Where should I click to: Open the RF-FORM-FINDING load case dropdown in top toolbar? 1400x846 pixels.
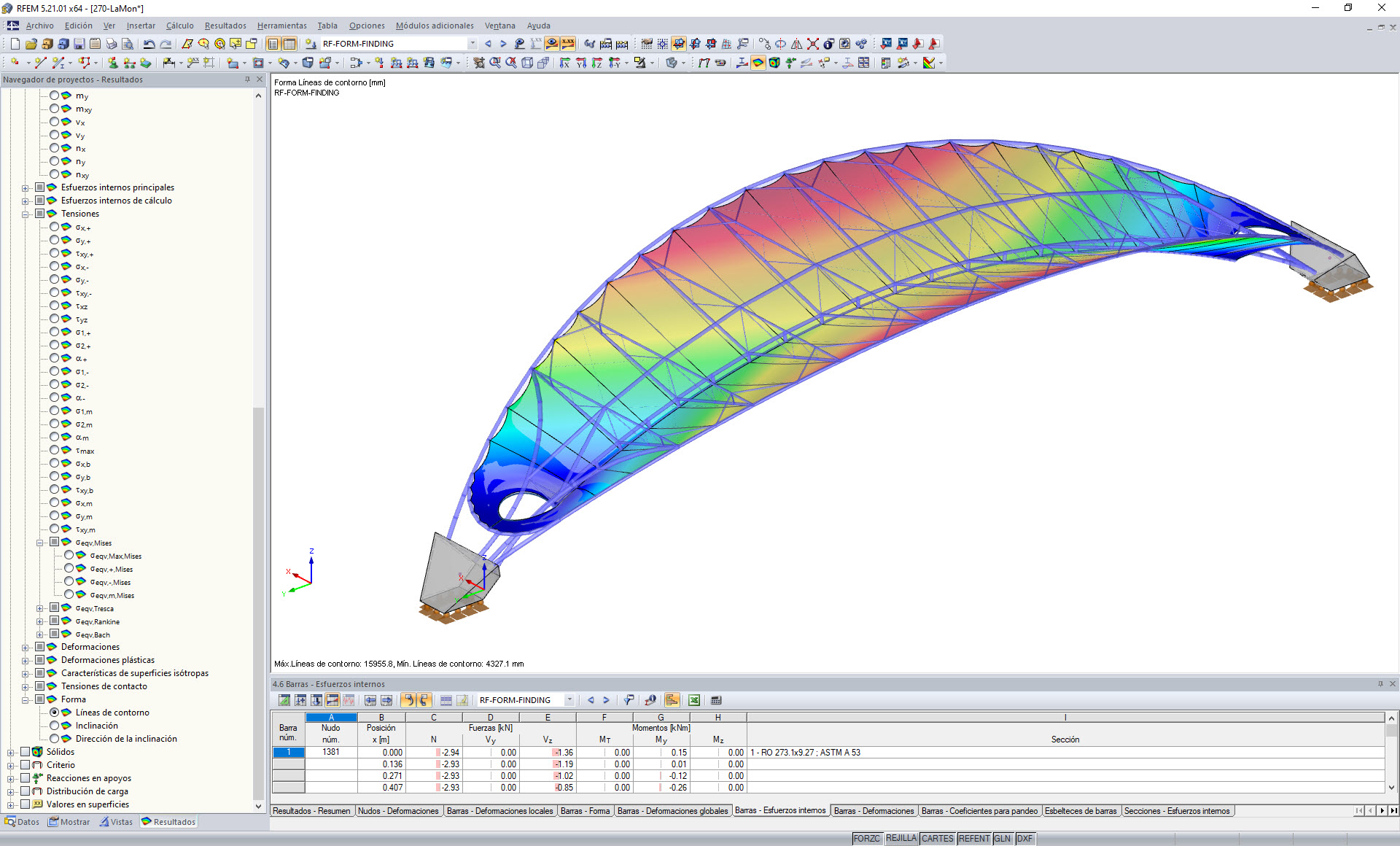[472, 44]
